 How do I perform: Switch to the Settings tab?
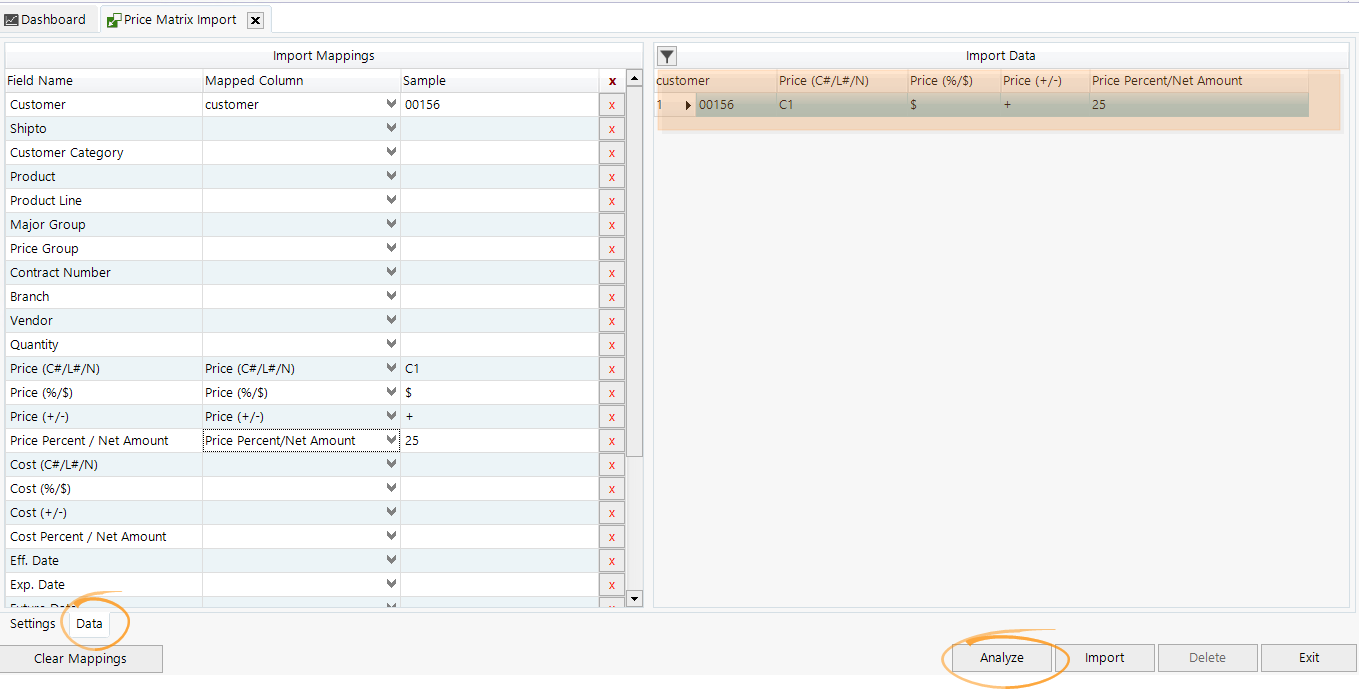[x=32, y=623]
